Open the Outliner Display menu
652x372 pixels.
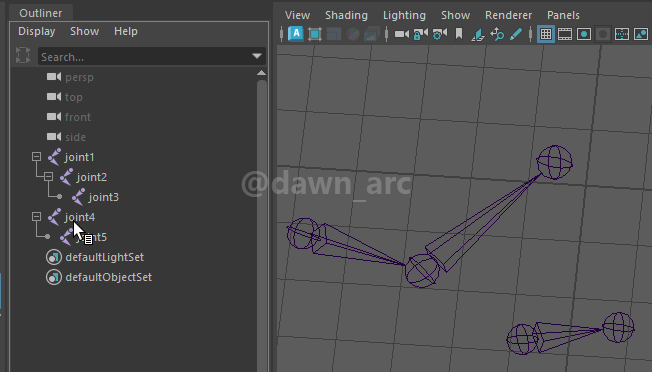pyautogui.click(x=37, y=31)
